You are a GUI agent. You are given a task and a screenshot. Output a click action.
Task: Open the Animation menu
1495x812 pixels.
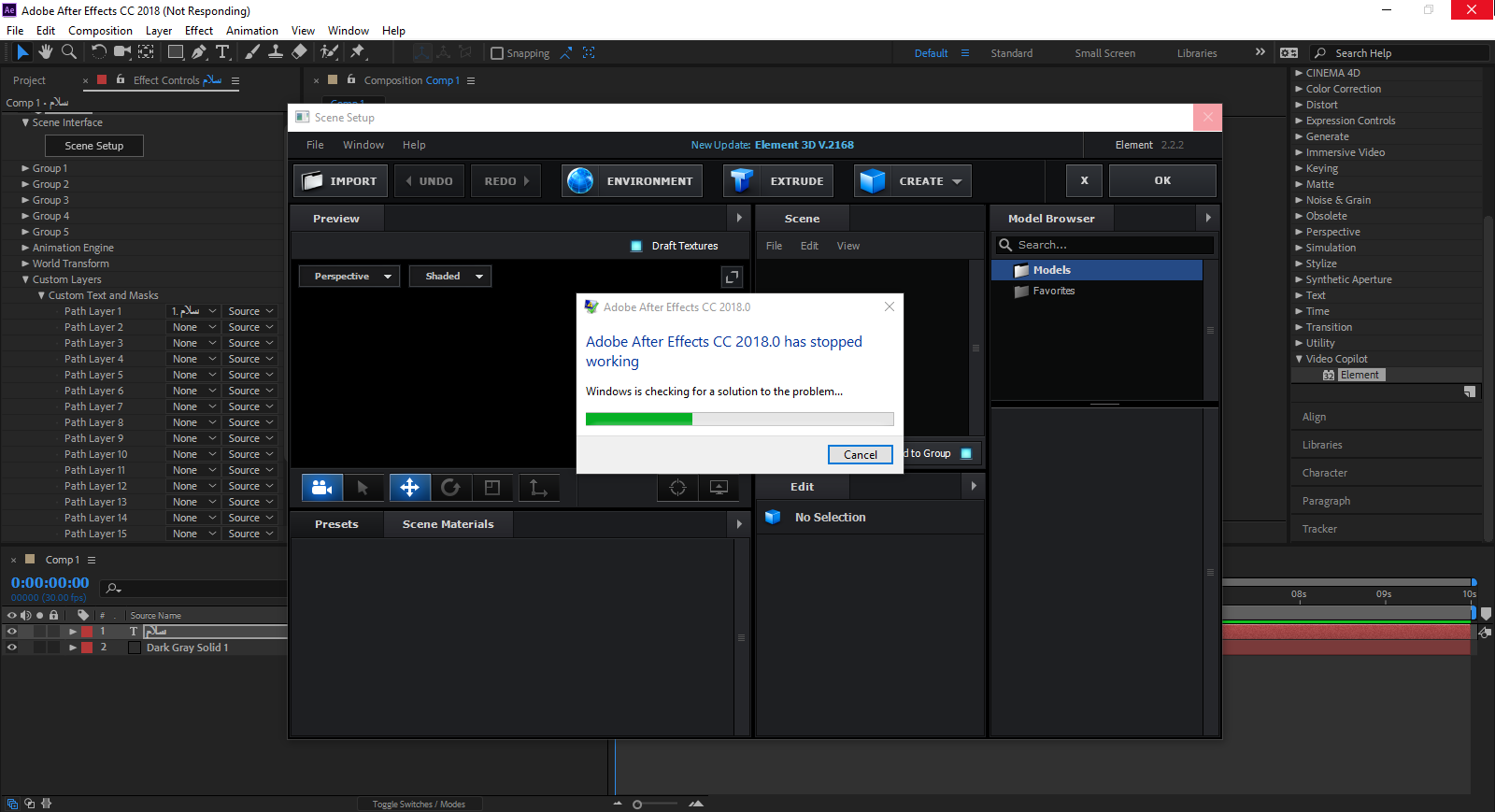coord(252,31)
